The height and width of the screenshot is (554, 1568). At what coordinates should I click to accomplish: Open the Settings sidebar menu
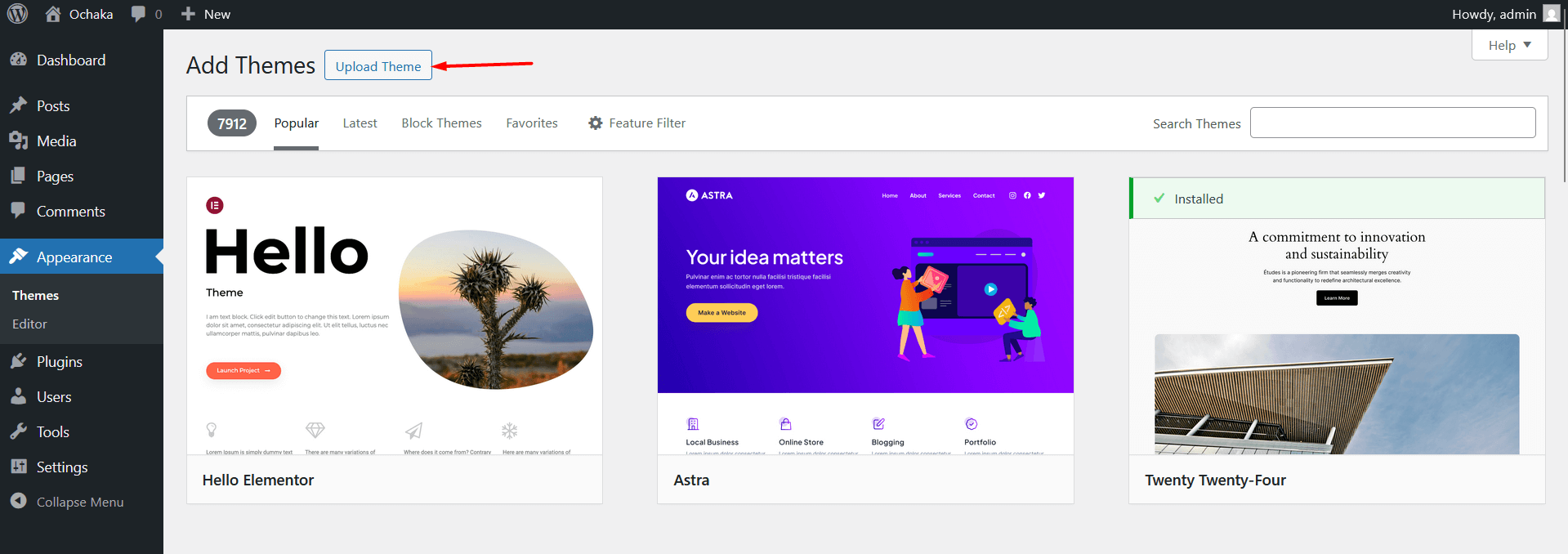tap(61, 467)
